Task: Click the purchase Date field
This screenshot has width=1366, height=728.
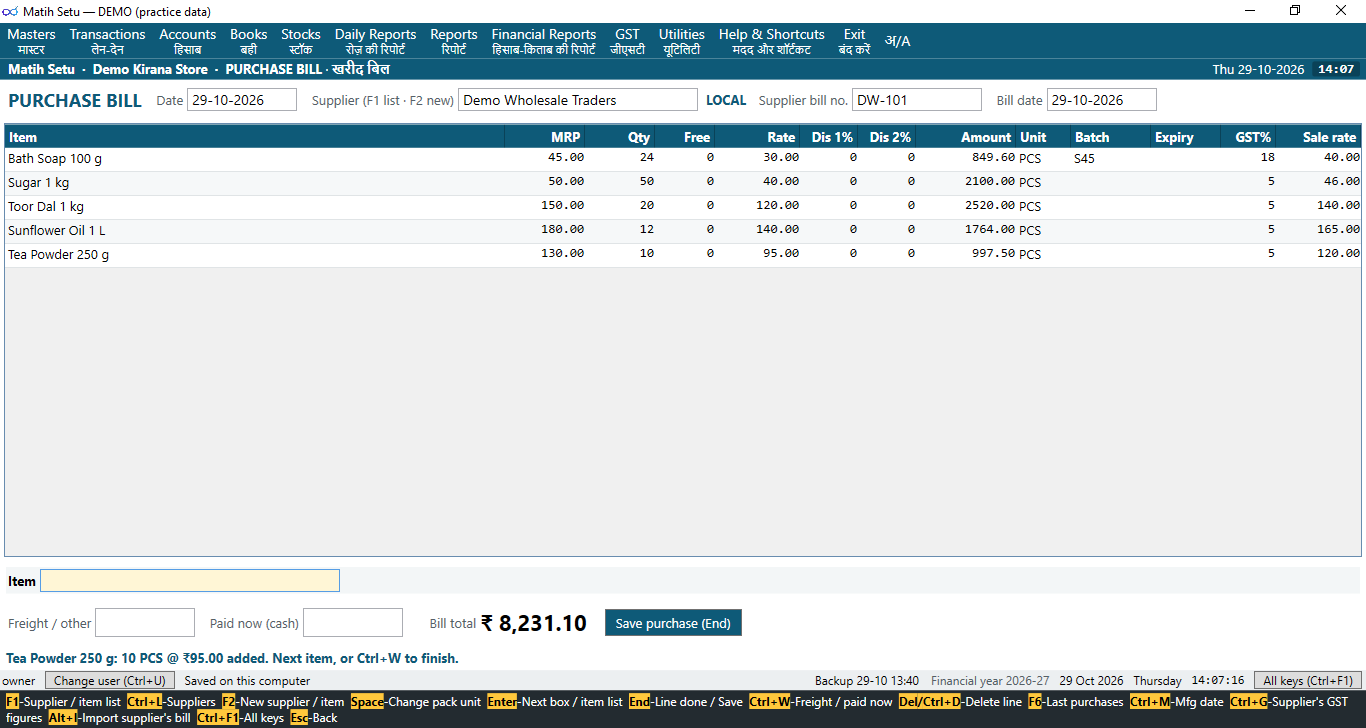Action: point(242,100)
